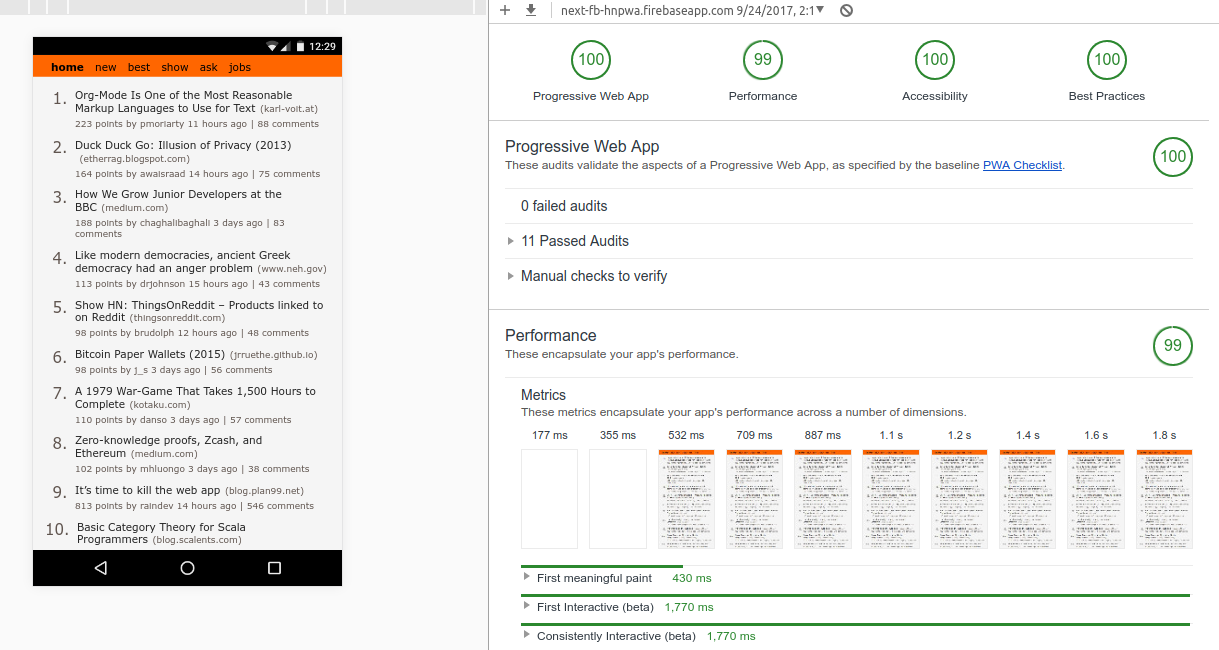Open the 88 comments link

click(288, 124)
